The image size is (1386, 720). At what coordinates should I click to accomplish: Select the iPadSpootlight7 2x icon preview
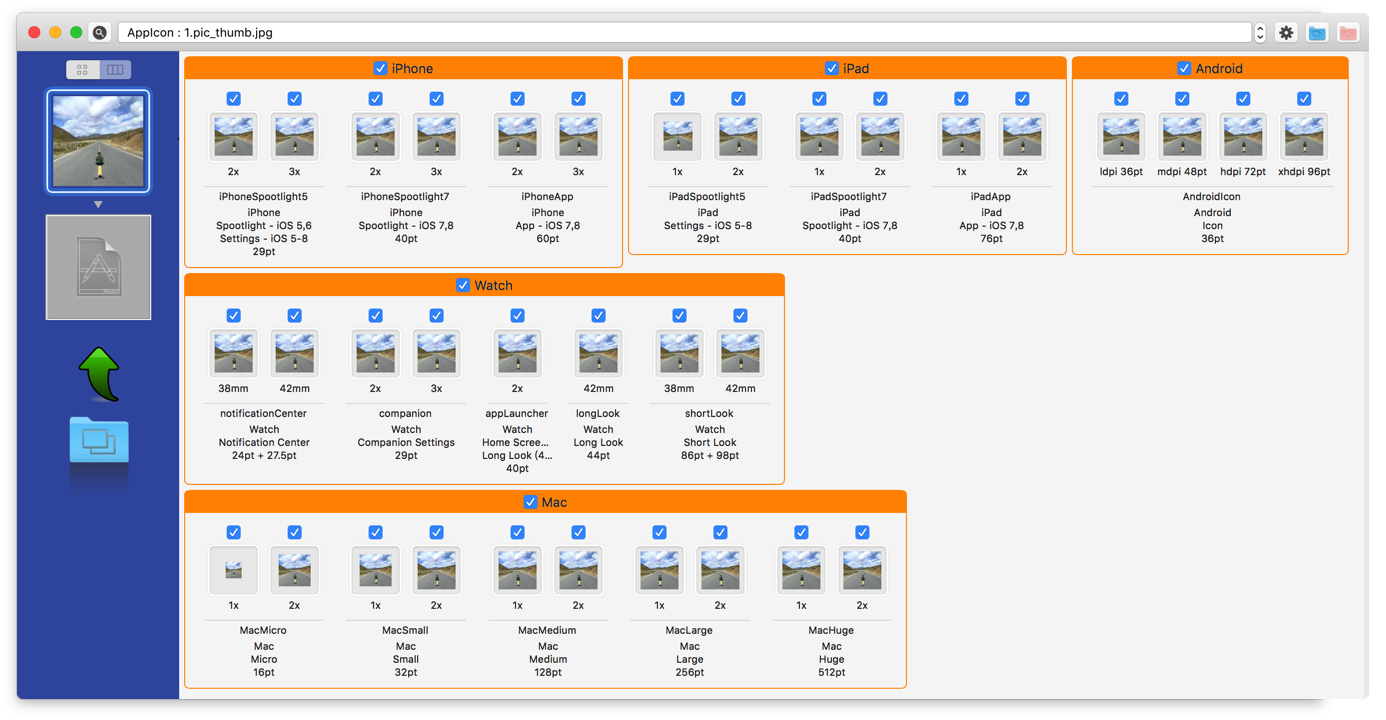coord(880,136)
